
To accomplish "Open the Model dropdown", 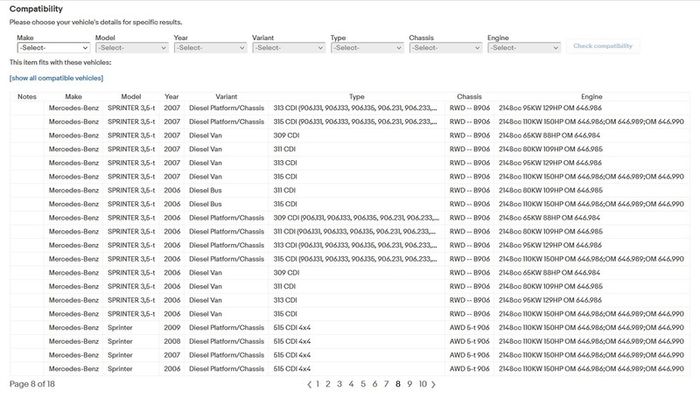I will point(132,48).
